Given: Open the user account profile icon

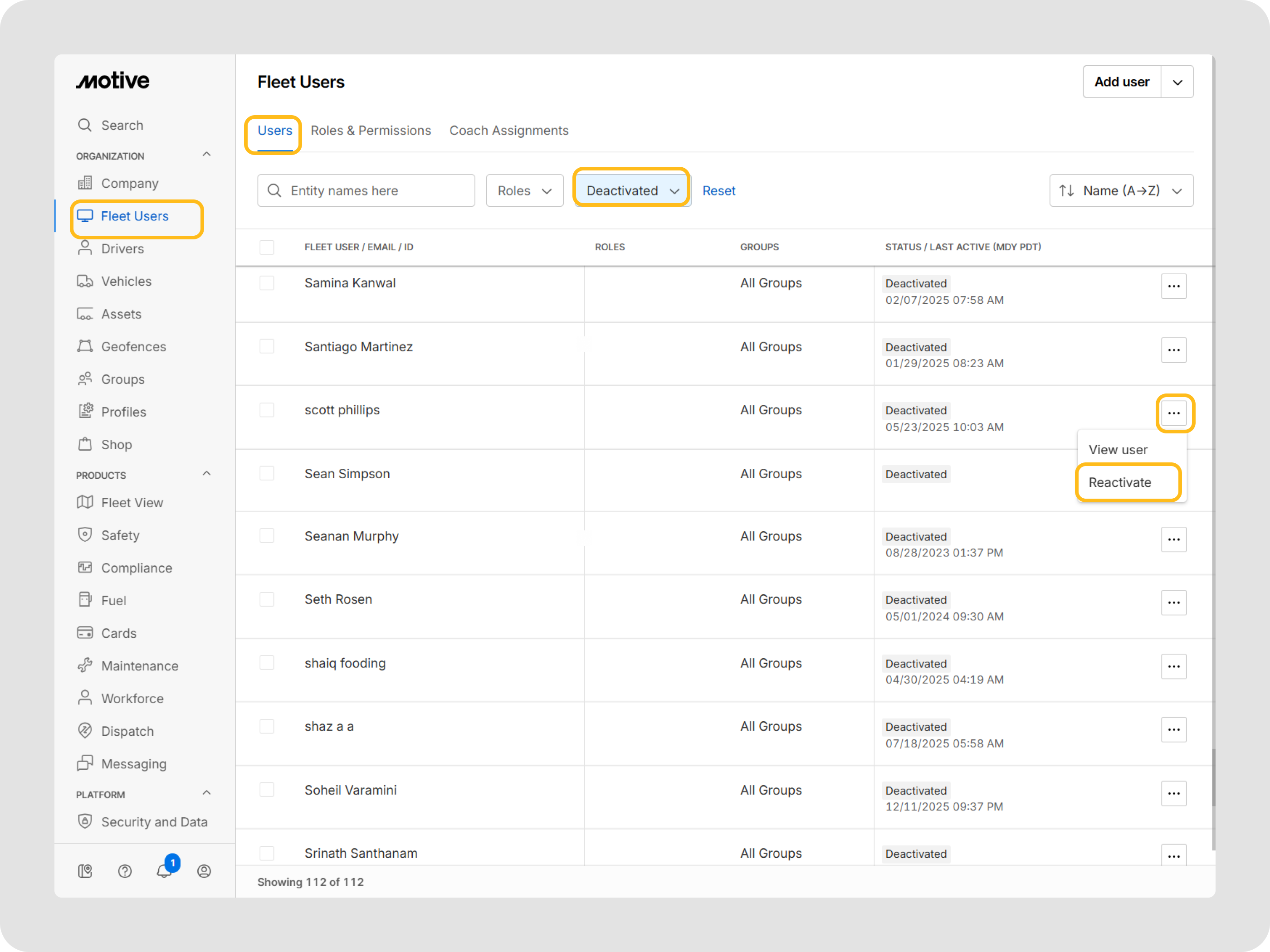Looking at the screenshot, I should point(204,870).
